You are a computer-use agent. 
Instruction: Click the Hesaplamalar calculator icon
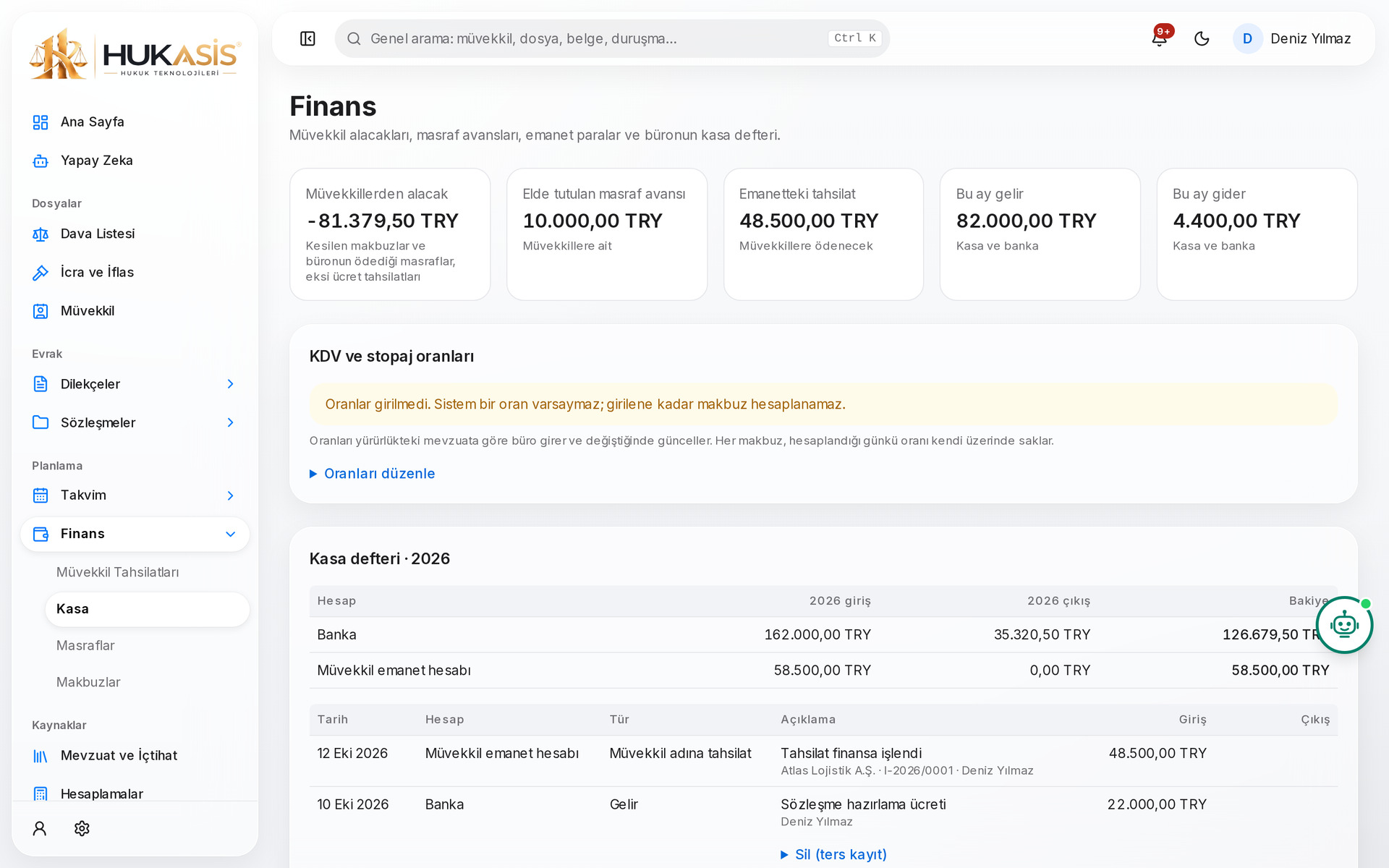(x=41, y=794)
